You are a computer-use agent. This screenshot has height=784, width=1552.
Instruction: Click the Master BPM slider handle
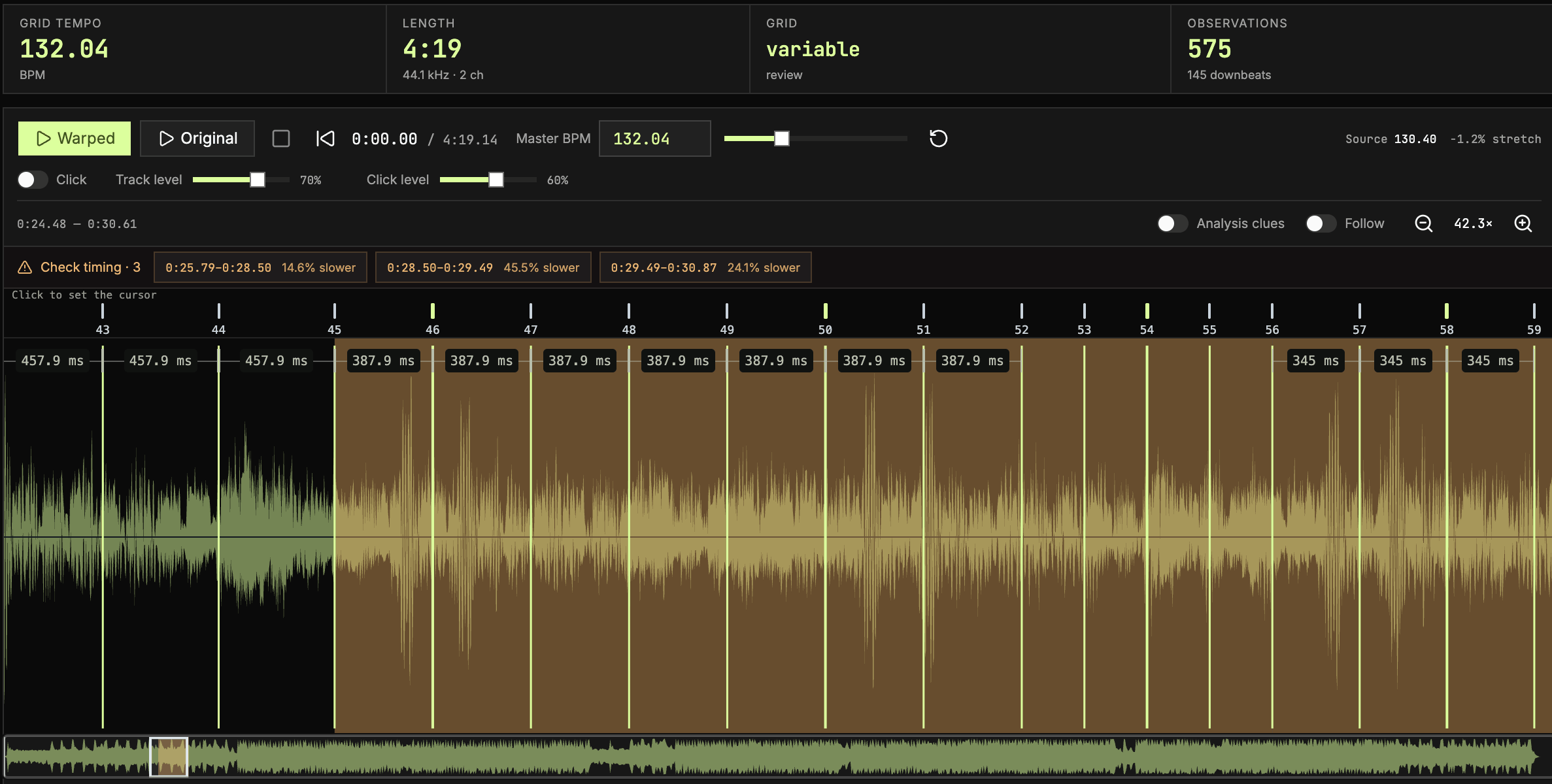point(782,139)
